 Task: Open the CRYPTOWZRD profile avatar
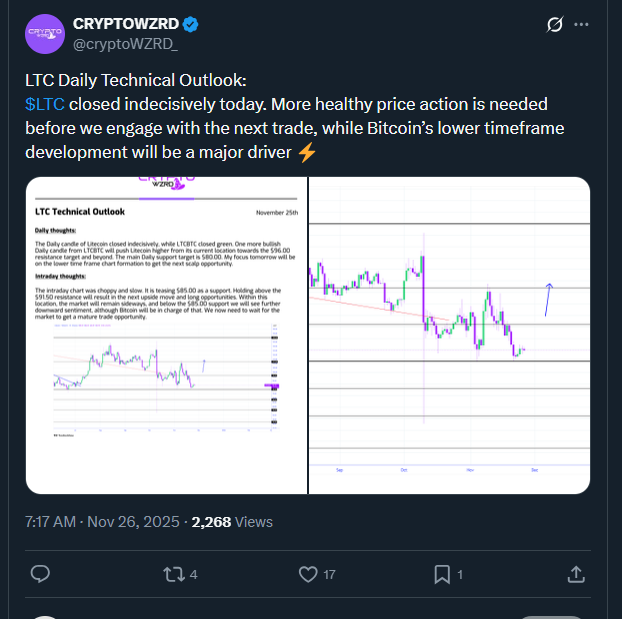point(45,35)
